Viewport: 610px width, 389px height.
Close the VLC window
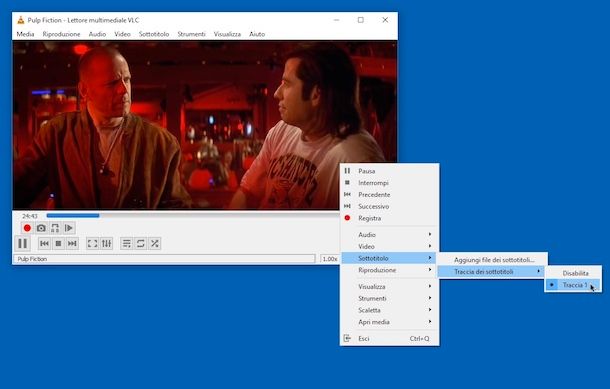pyautogui.click(x=385, y=20)
